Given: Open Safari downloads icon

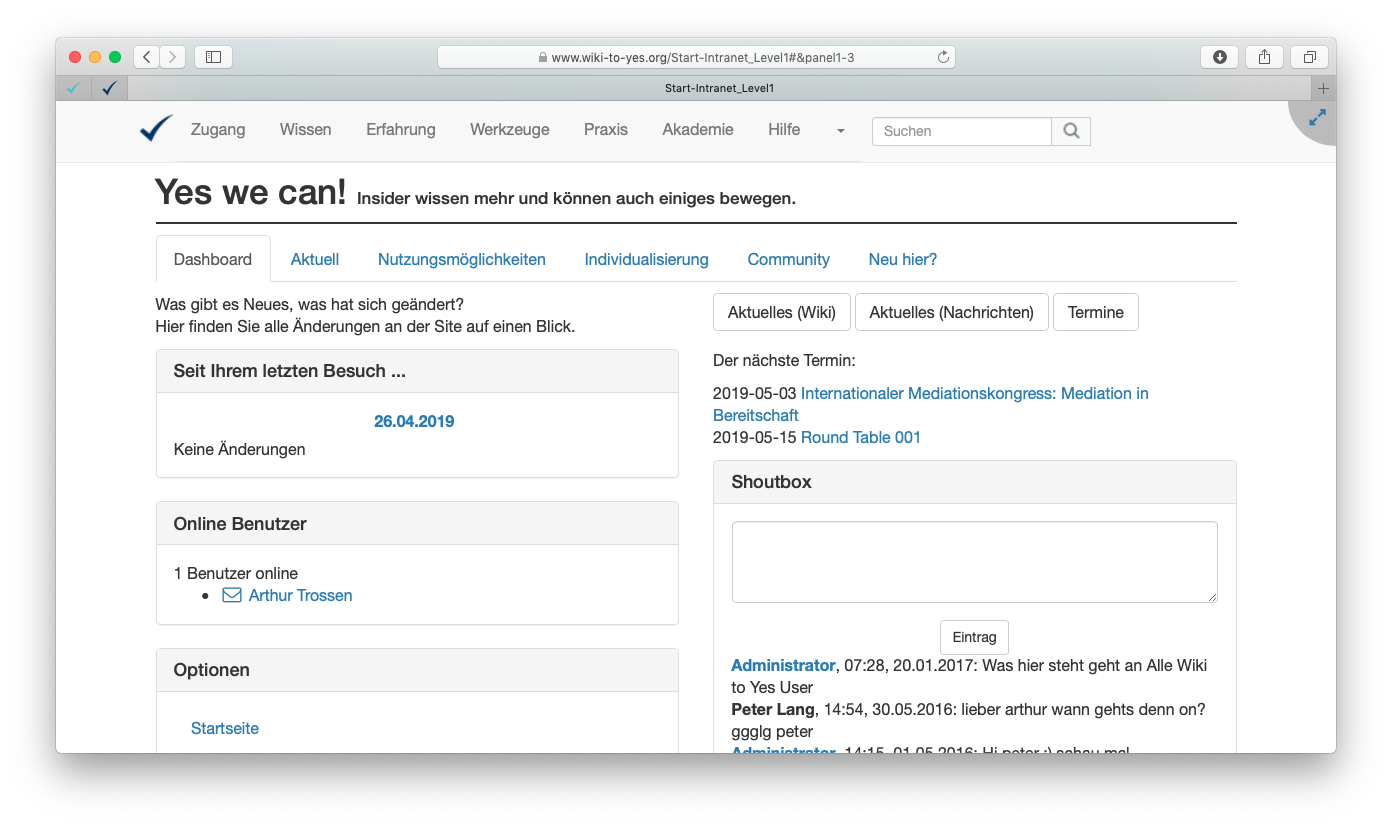Looking at the screenshot, I should (x=1219, y=57).
